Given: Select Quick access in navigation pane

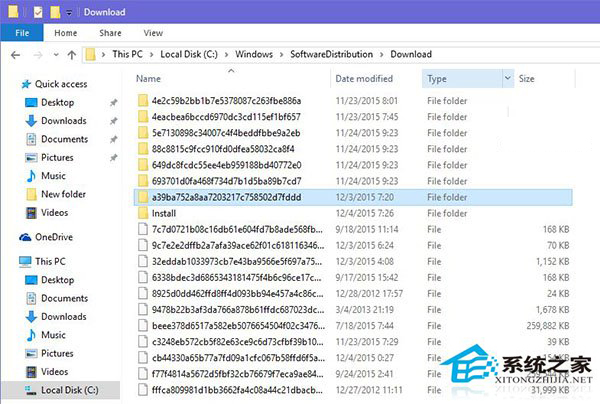Looking at the screenshot, I should tap(61, 84).
